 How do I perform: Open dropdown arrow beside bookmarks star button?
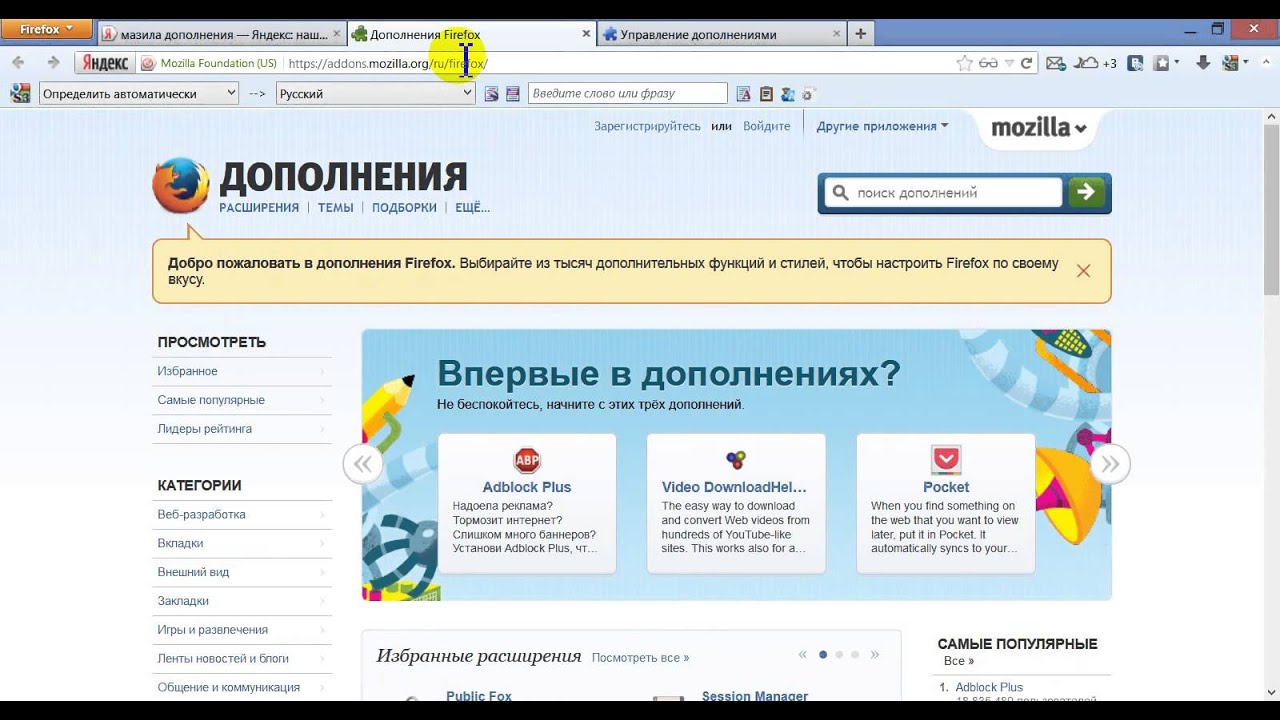1177,63
